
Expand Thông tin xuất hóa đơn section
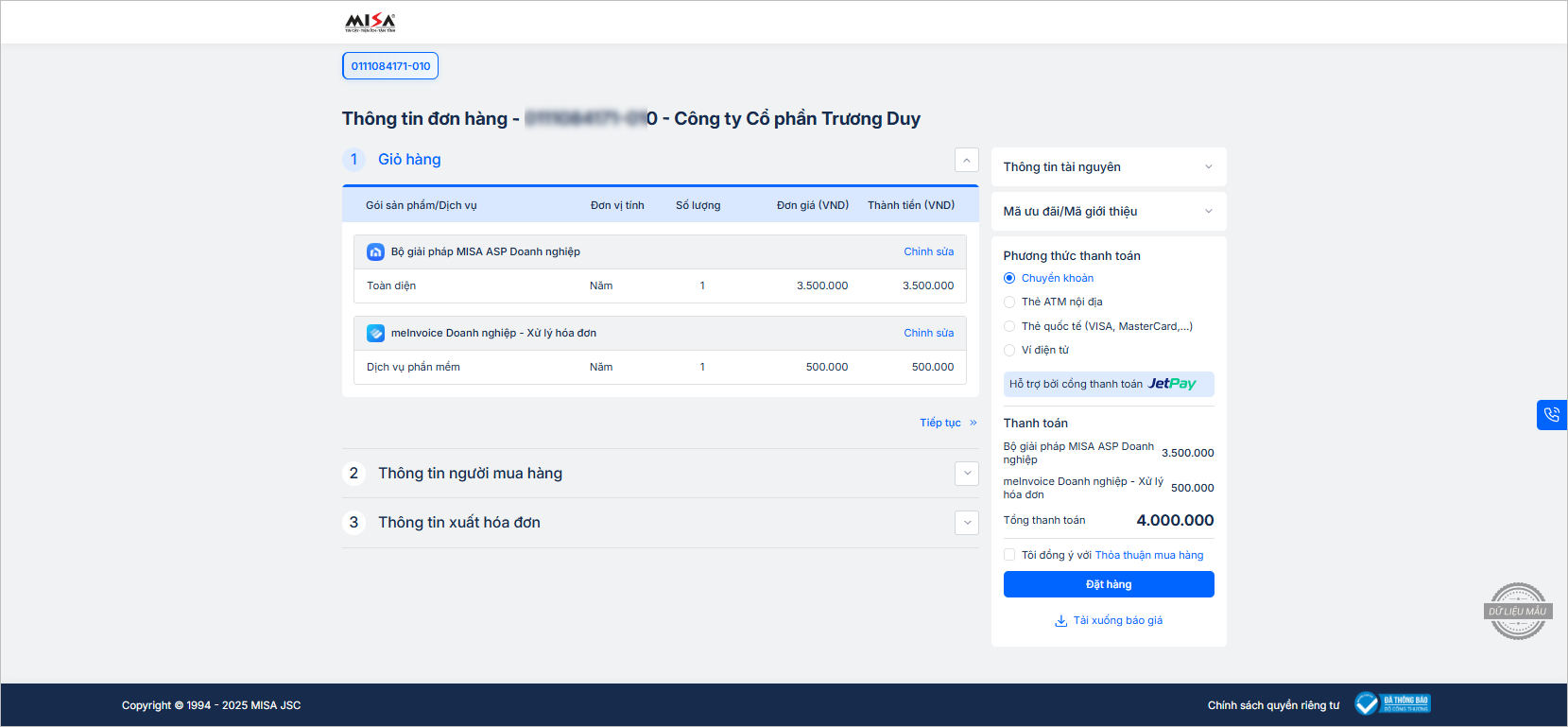click(x=967, y=523)
